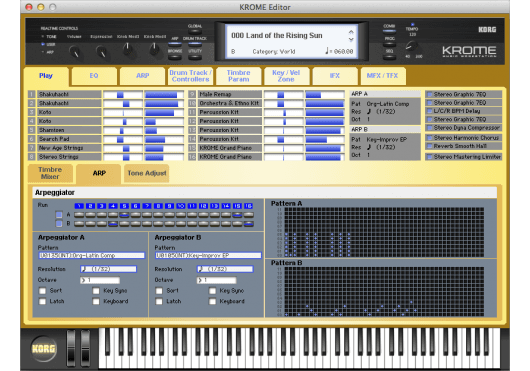Enable Latch for Arpeggiator A
Viewport: 530px width, 371px height.
coord(43,301)
